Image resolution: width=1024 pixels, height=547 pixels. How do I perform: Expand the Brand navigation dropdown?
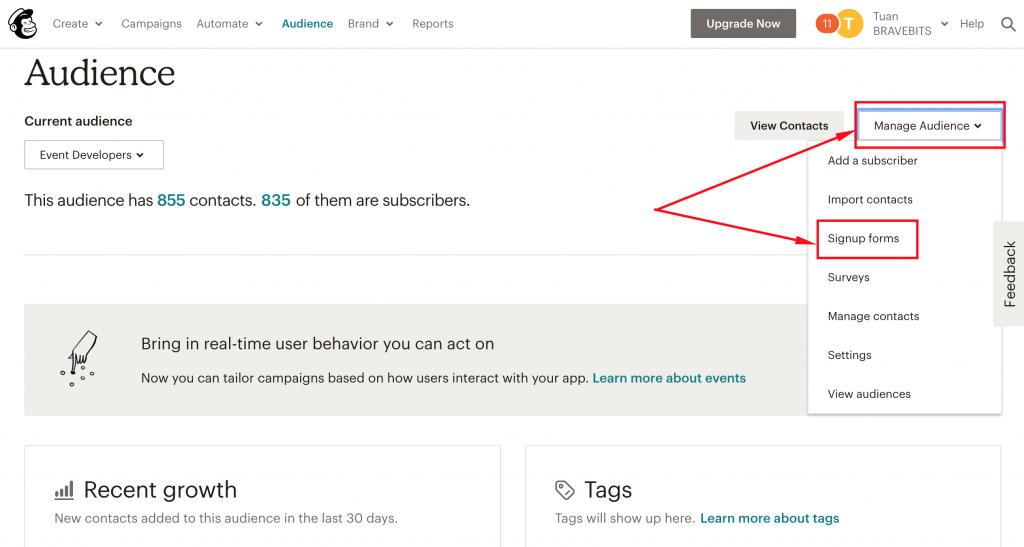click(370, 23)
